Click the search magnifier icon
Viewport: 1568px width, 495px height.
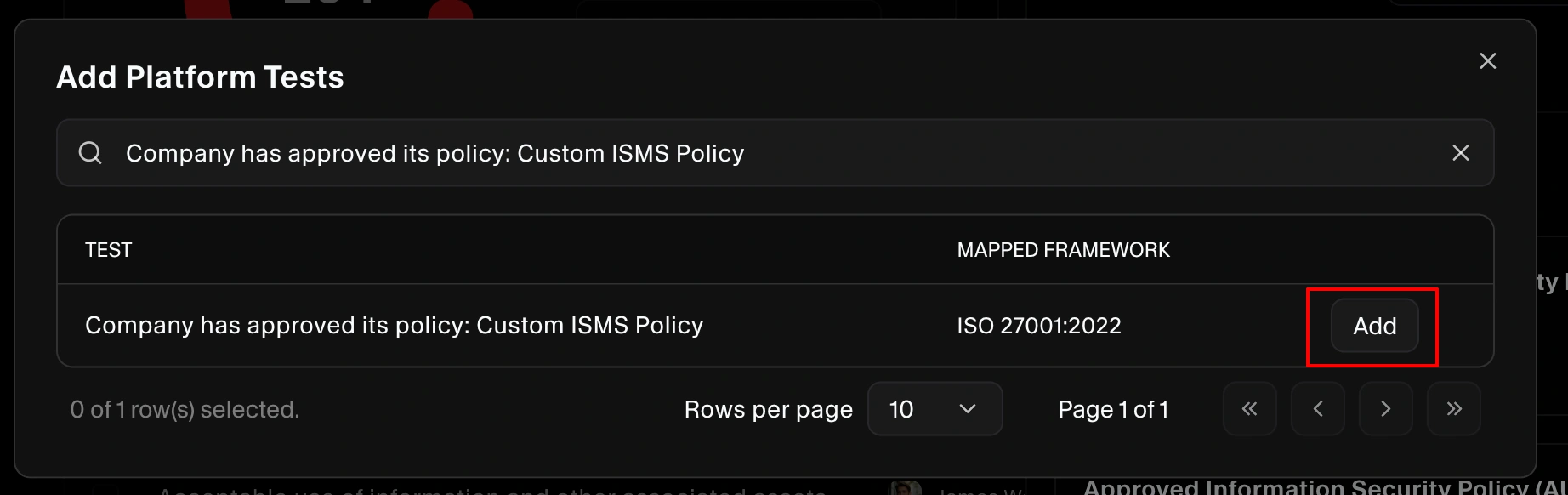coord(91,152)
